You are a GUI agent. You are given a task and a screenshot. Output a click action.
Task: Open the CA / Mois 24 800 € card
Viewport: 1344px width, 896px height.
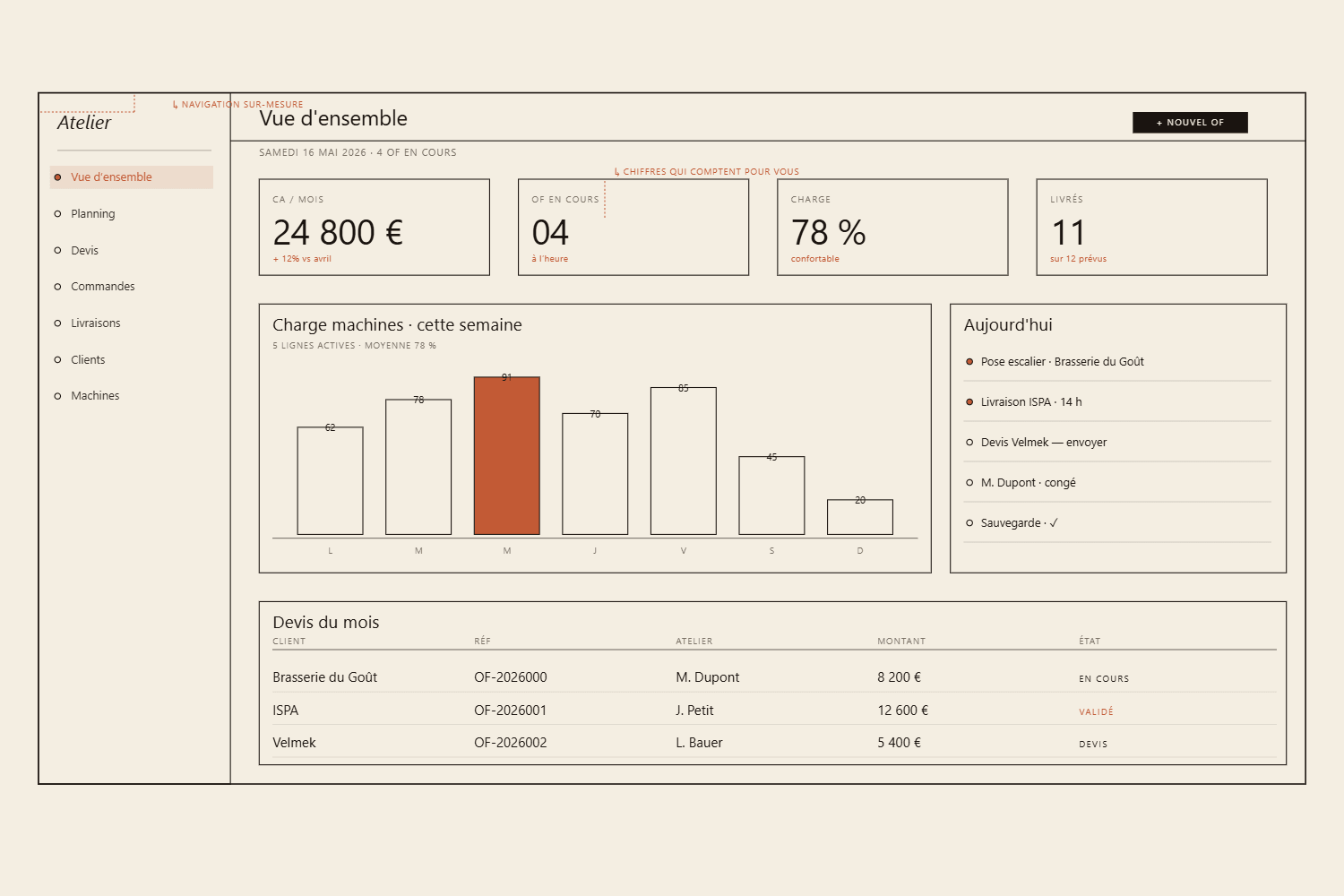[x=375, y=228]
